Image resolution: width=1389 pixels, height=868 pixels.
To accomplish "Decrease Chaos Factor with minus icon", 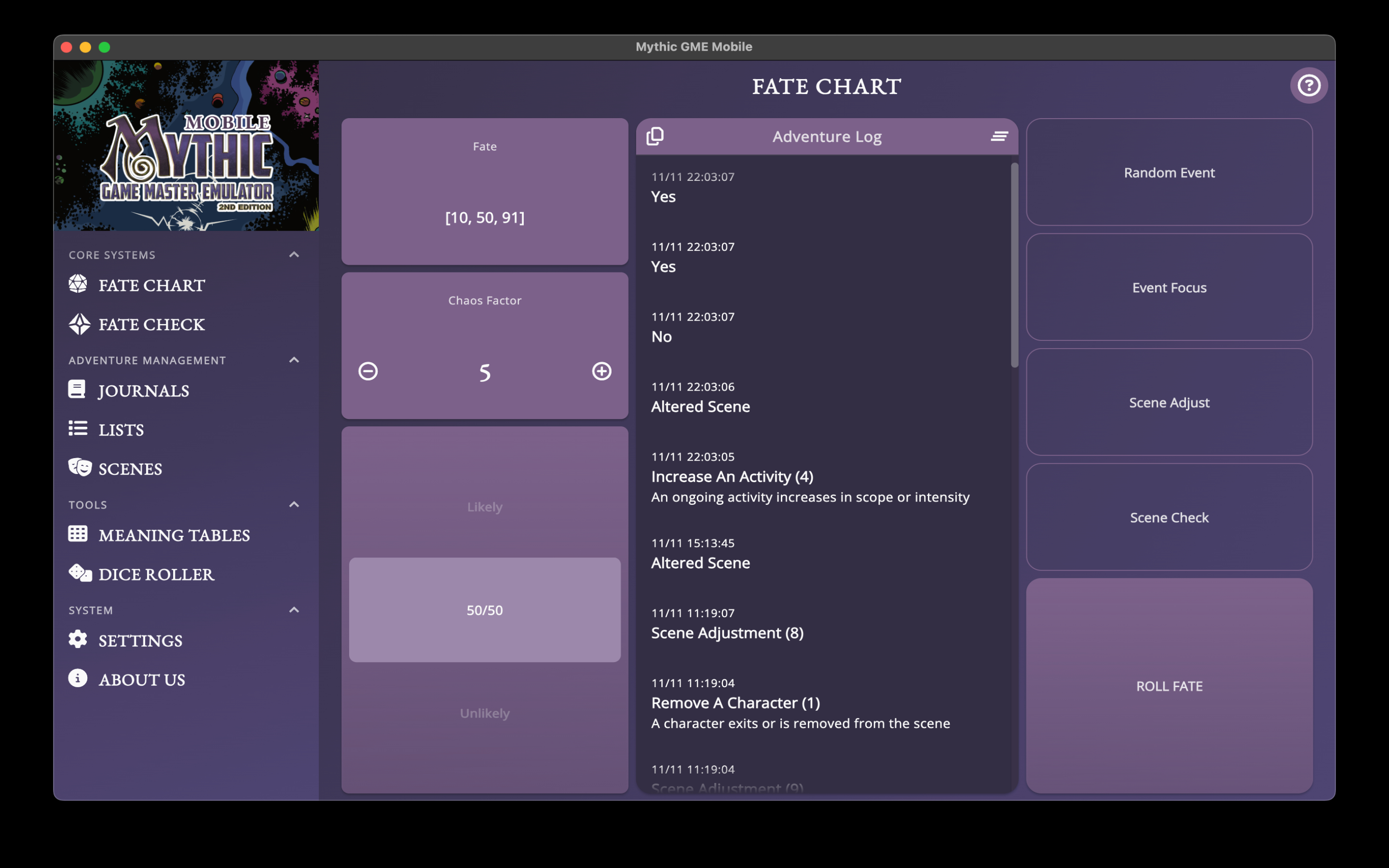I will click(x=368, y=371).
